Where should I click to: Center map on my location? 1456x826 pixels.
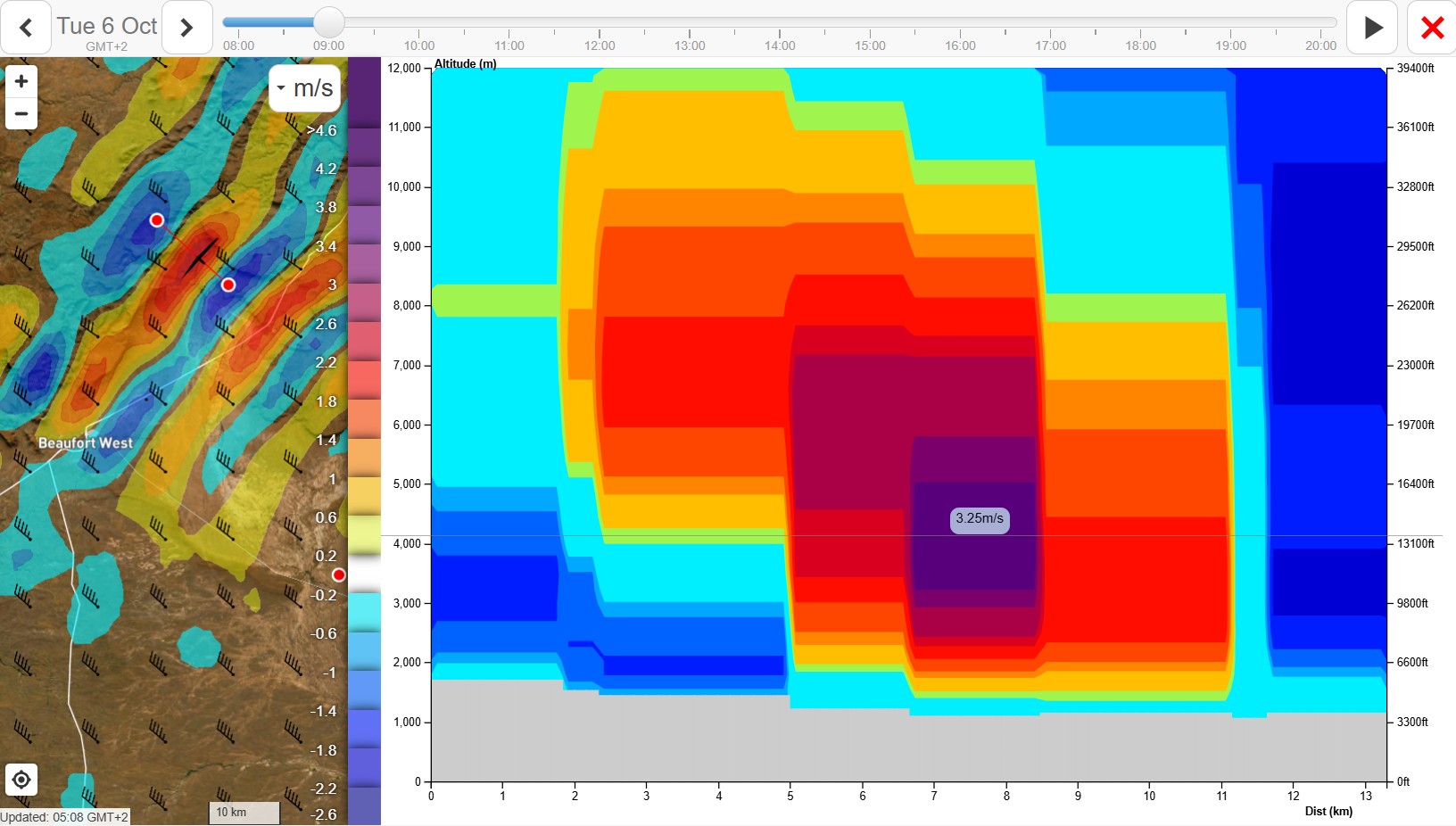(x=21, y=780)
